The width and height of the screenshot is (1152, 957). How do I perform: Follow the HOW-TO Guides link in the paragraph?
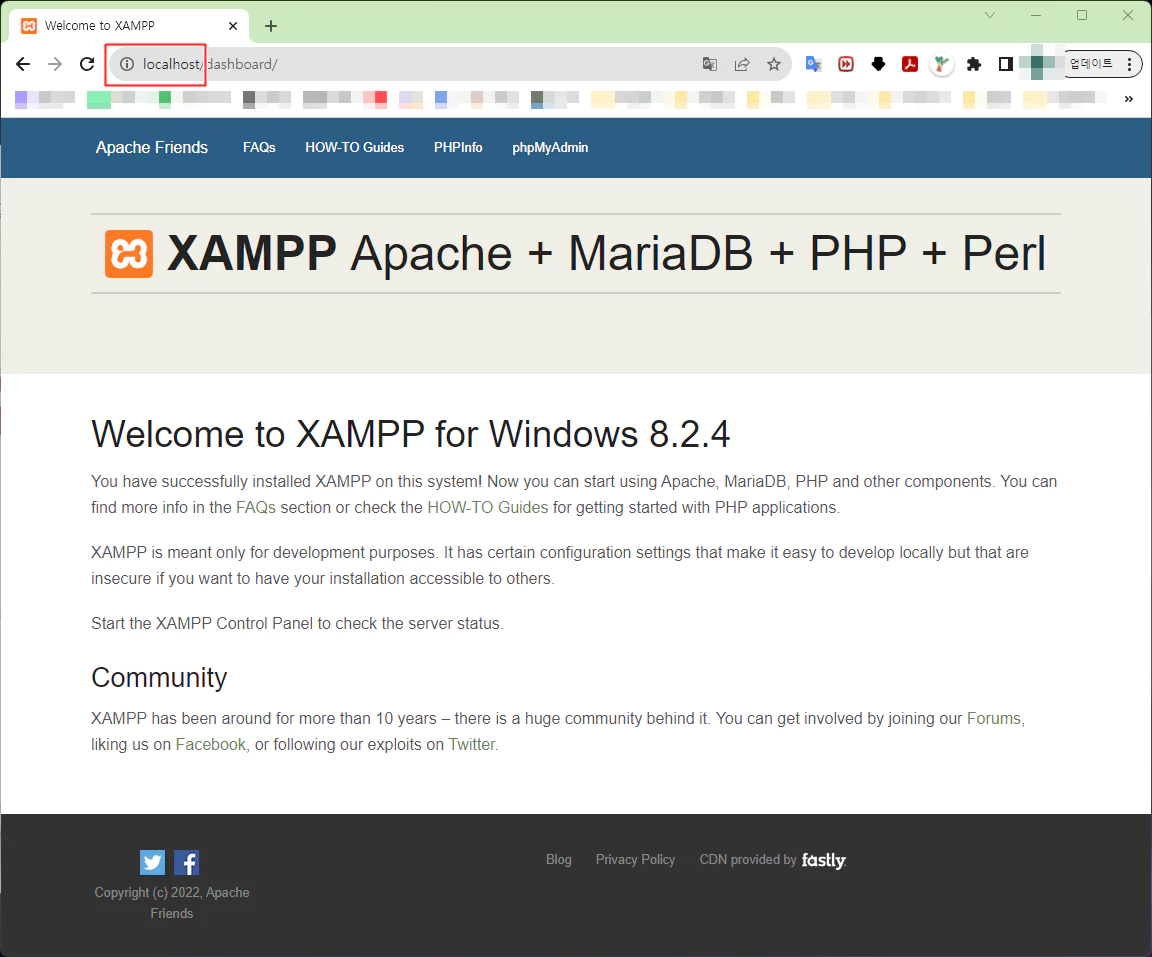point(488,508)
